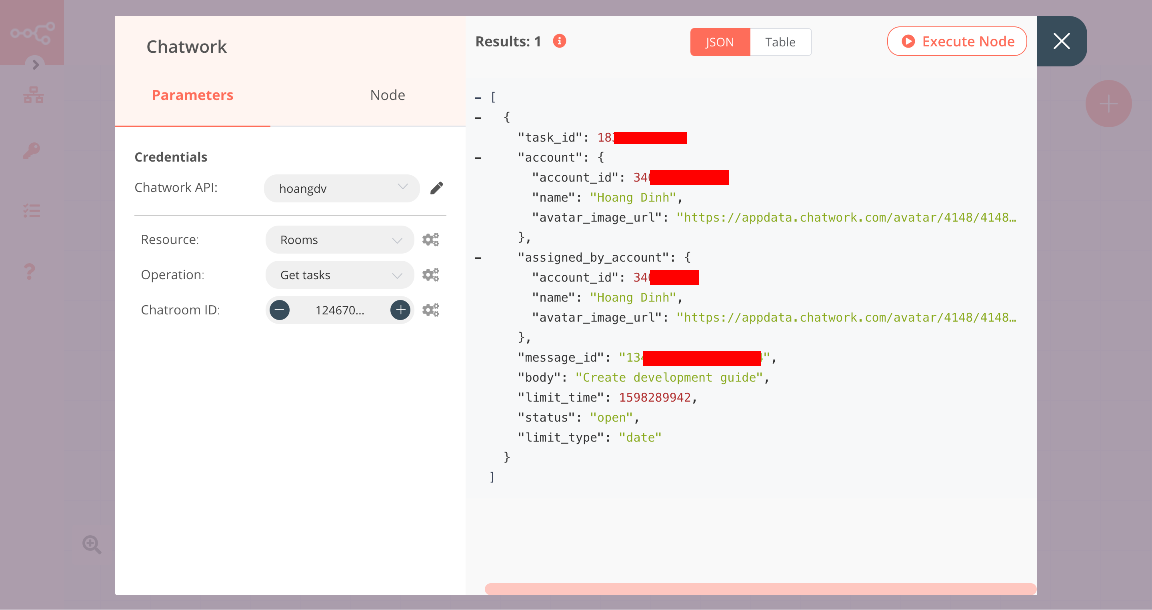Click the Results: 1 label

[x=508, y=42]
